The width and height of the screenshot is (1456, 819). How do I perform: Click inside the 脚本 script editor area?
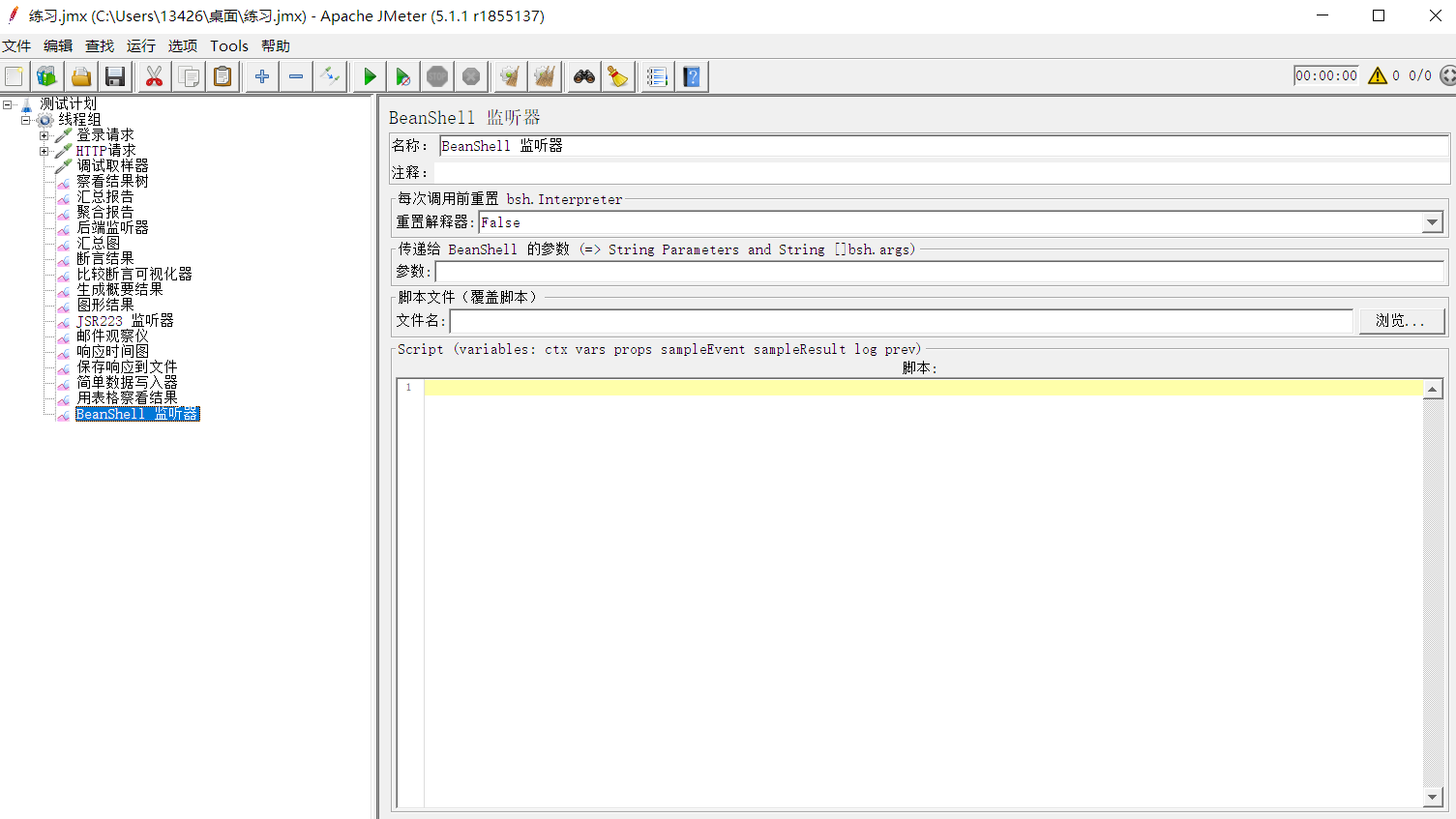923,593
